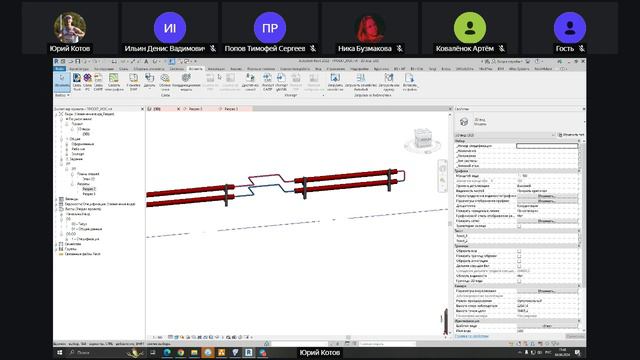Expand Ведомости/Спецификации node in project browser
This screenshot has width=640, height=360.
56,204
